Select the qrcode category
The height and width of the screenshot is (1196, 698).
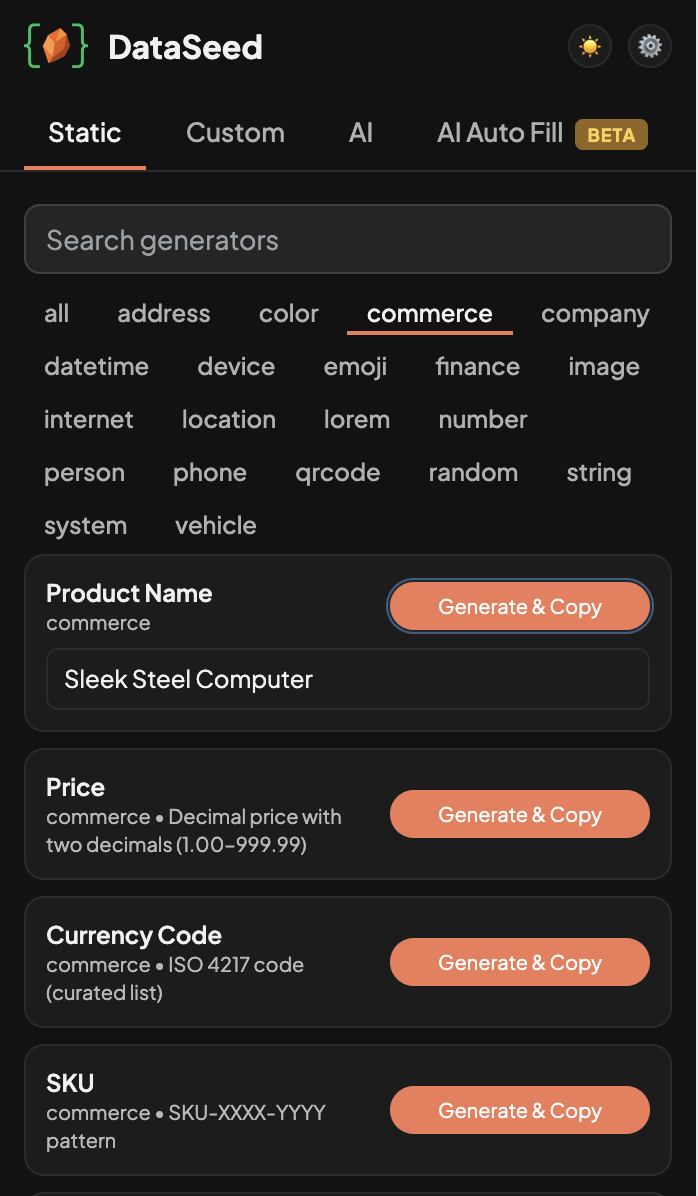[338, 472]
